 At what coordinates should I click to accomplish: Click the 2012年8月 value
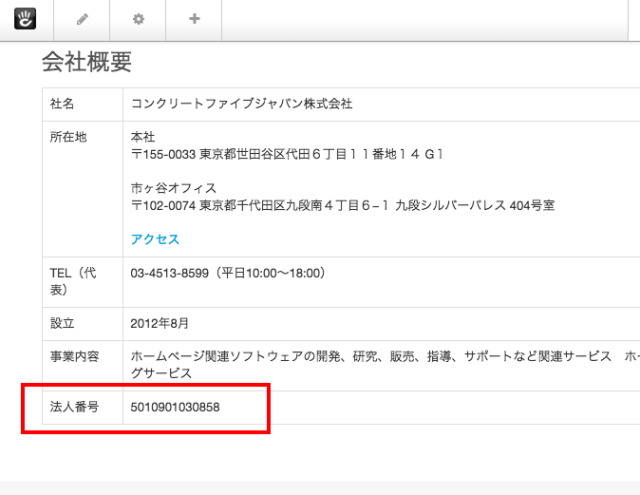160,324
